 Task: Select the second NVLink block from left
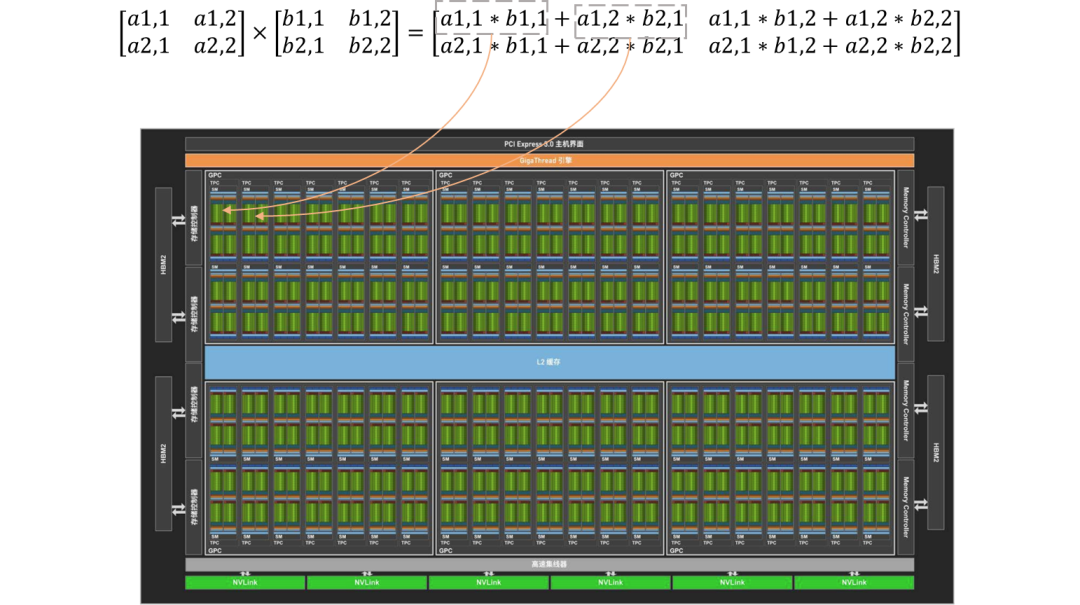pyautogui.click(x=366, y=582)
